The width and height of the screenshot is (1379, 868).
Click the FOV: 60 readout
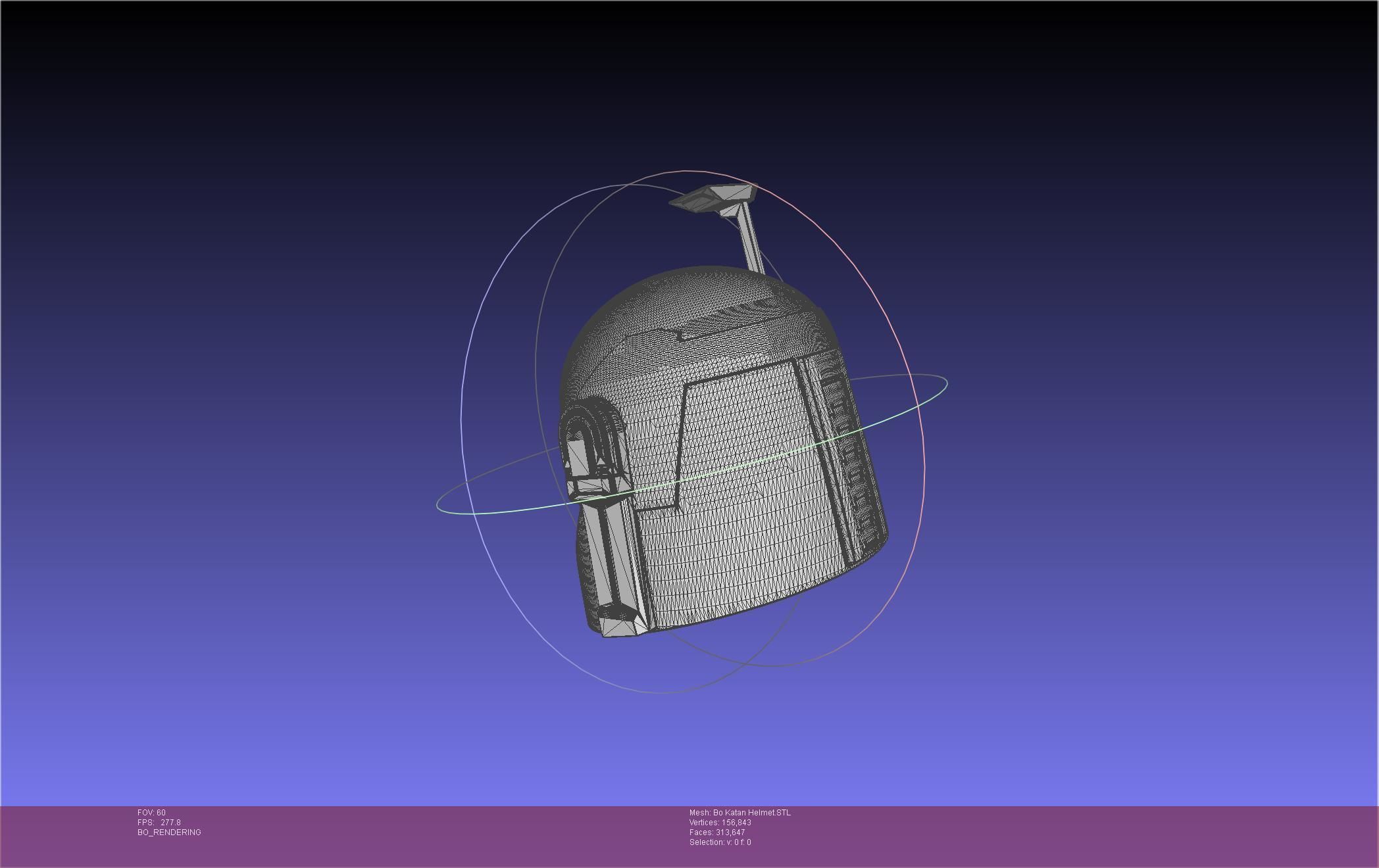151,813
